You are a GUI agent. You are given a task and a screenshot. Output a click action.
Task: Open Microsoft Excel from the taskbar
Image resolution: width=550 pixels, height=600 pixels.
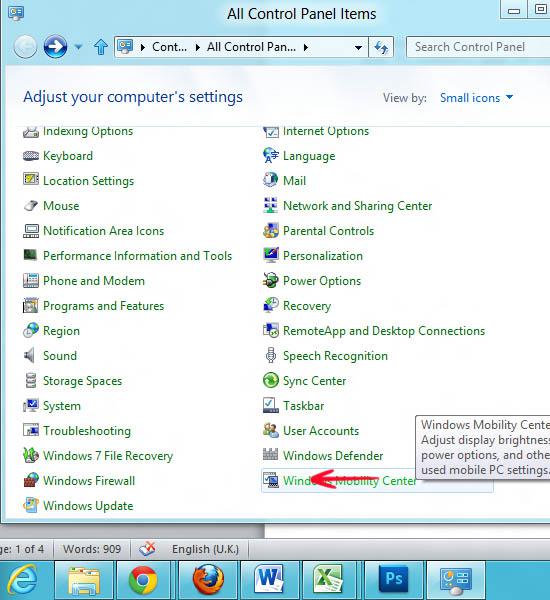[331, 580]
